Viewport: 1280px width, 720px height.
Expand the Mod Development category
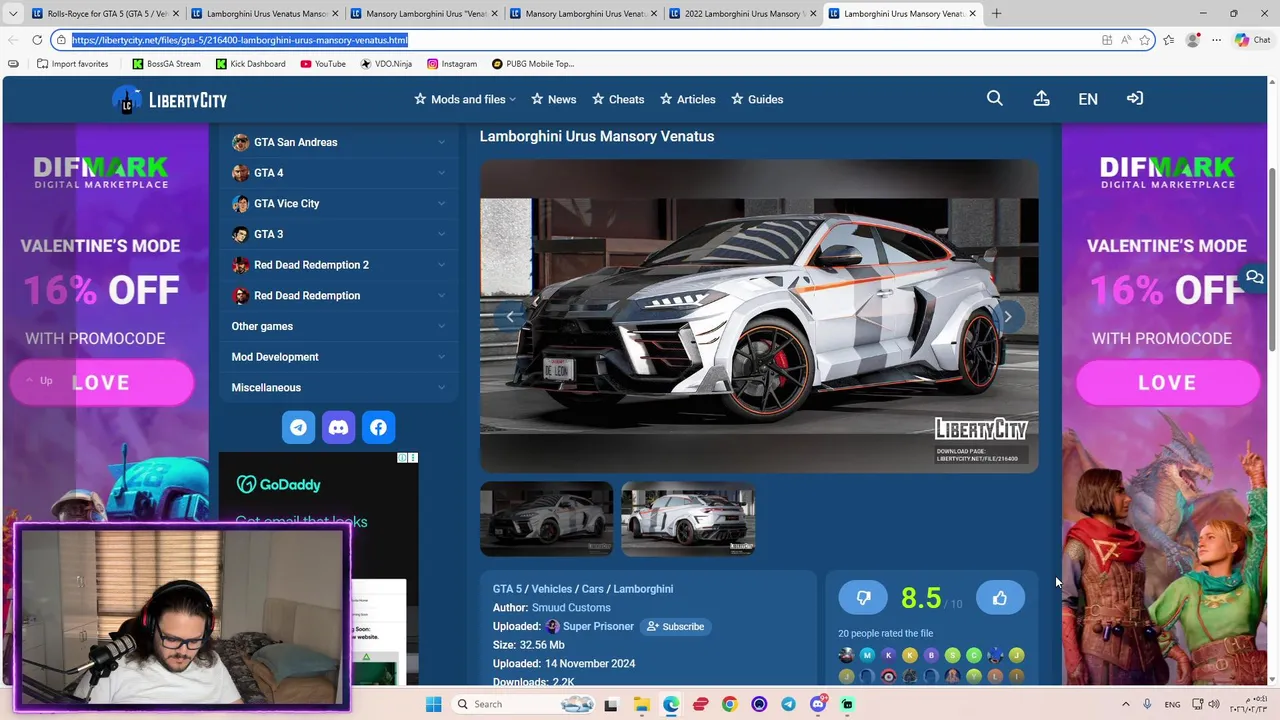point(339,357)
